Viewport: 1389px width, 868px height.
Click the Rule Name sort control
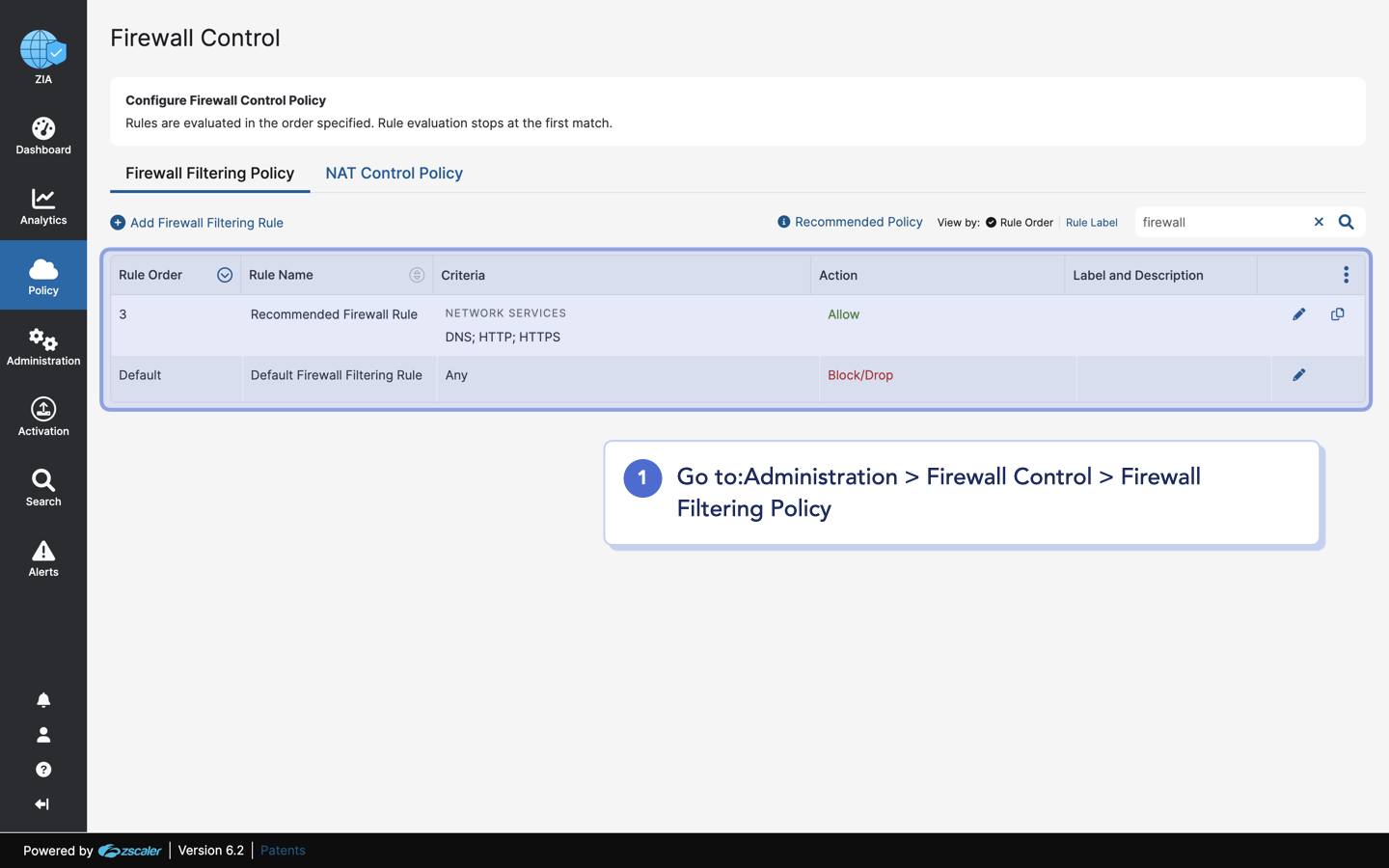417,274
